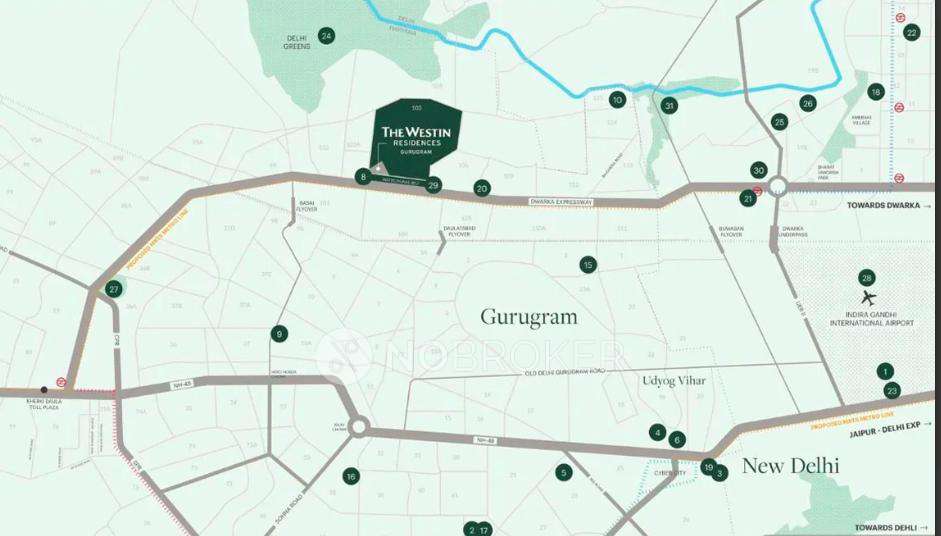Select marker 27 on the expressway bend
This screenshot has width=941, height=536.
click(114, 289)
